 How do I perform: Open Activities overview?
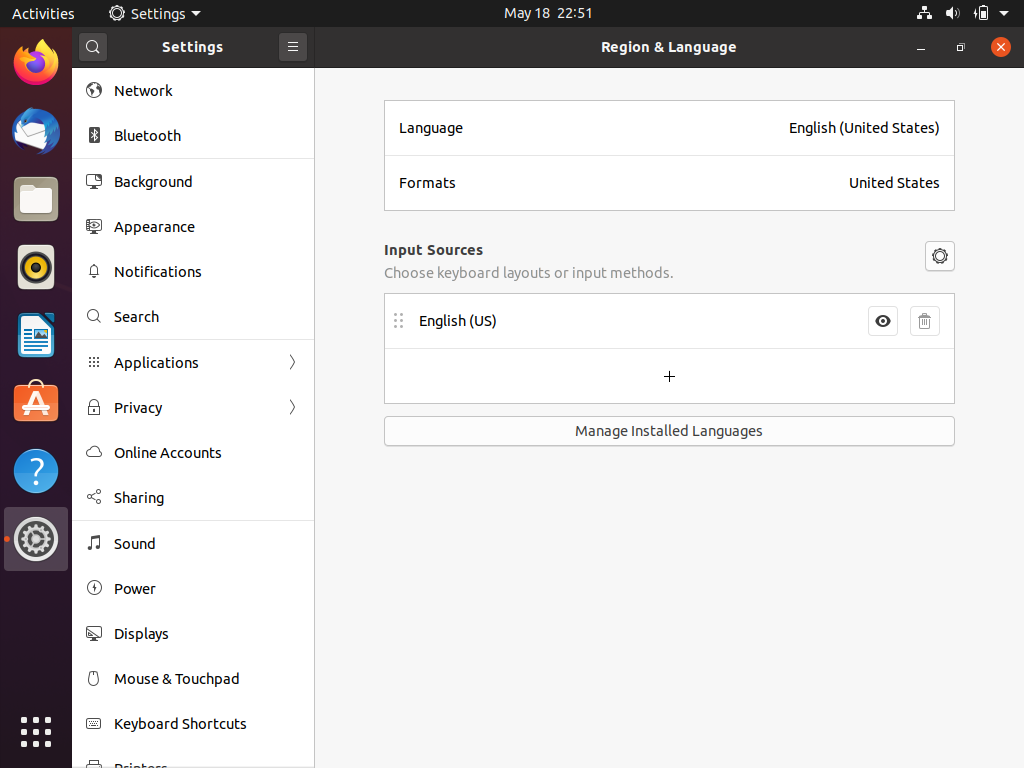click(x=43, y=13)
